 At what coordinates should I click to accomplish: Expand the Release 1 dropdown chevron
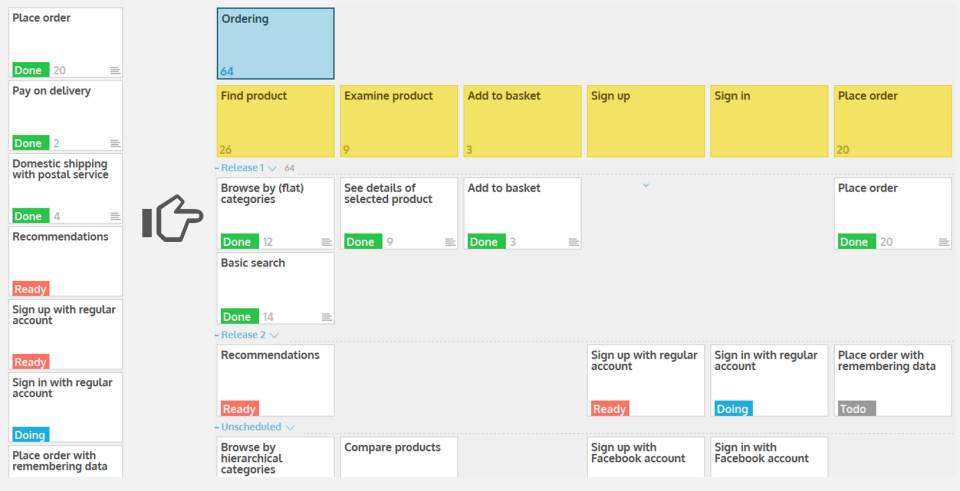[272, 168]
